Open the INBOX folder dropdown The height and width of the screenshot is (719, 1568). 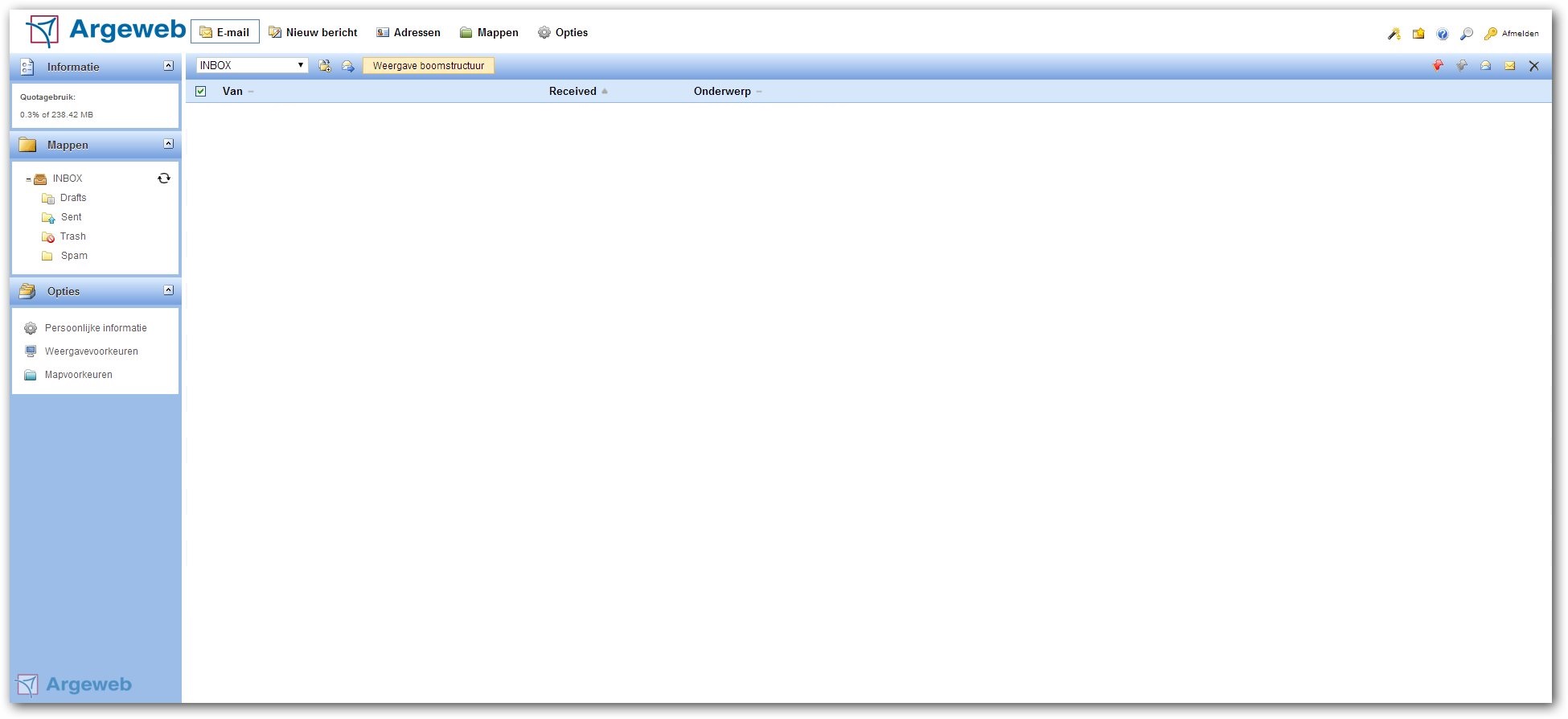click(252, 65)
